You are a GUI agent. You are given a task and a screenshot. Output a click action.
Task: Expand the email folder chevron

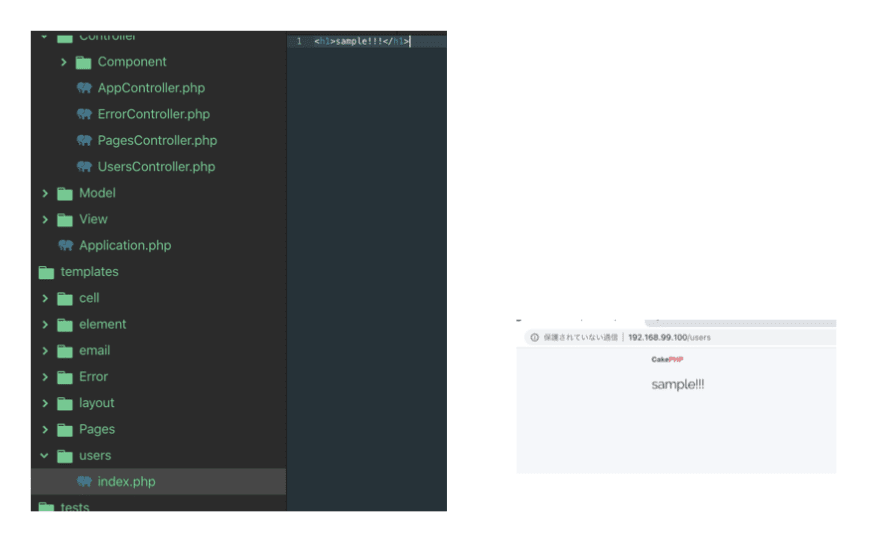coord(45,351)
